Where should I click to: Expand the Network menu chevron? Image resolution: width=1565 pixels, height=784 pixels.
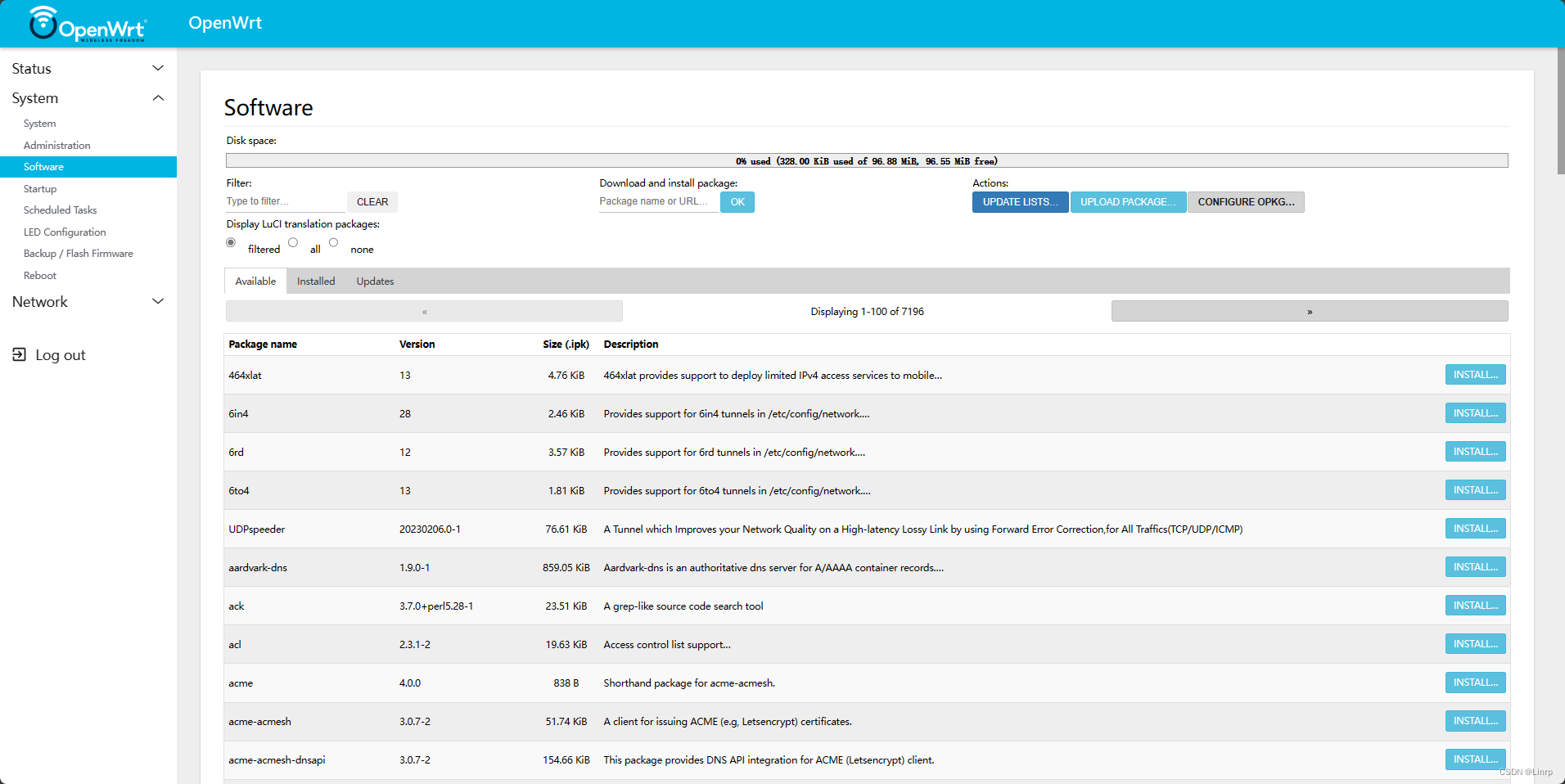(159, 301)
